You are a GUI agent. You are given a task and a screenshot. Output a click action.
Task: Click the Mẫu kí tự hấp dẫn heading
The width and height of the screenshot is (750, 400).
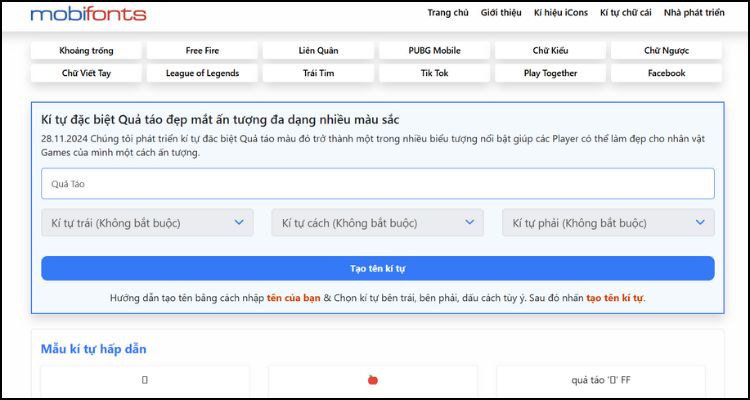(94, 349)
